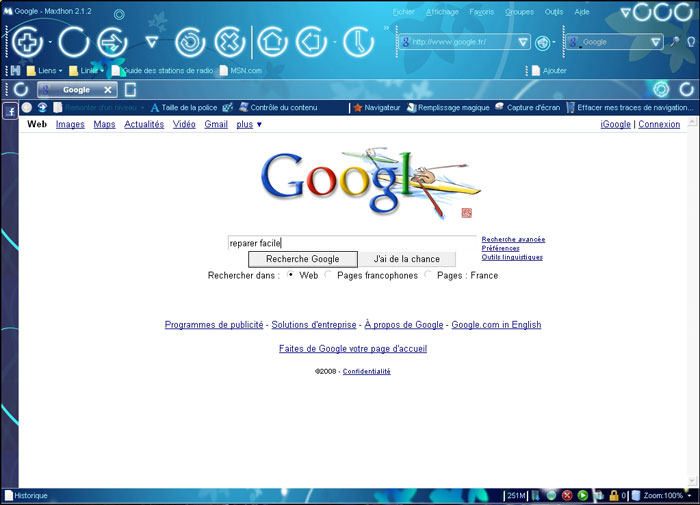Select the Web search radio button
The image size is (700, 505).
click(x=290, y=275)
